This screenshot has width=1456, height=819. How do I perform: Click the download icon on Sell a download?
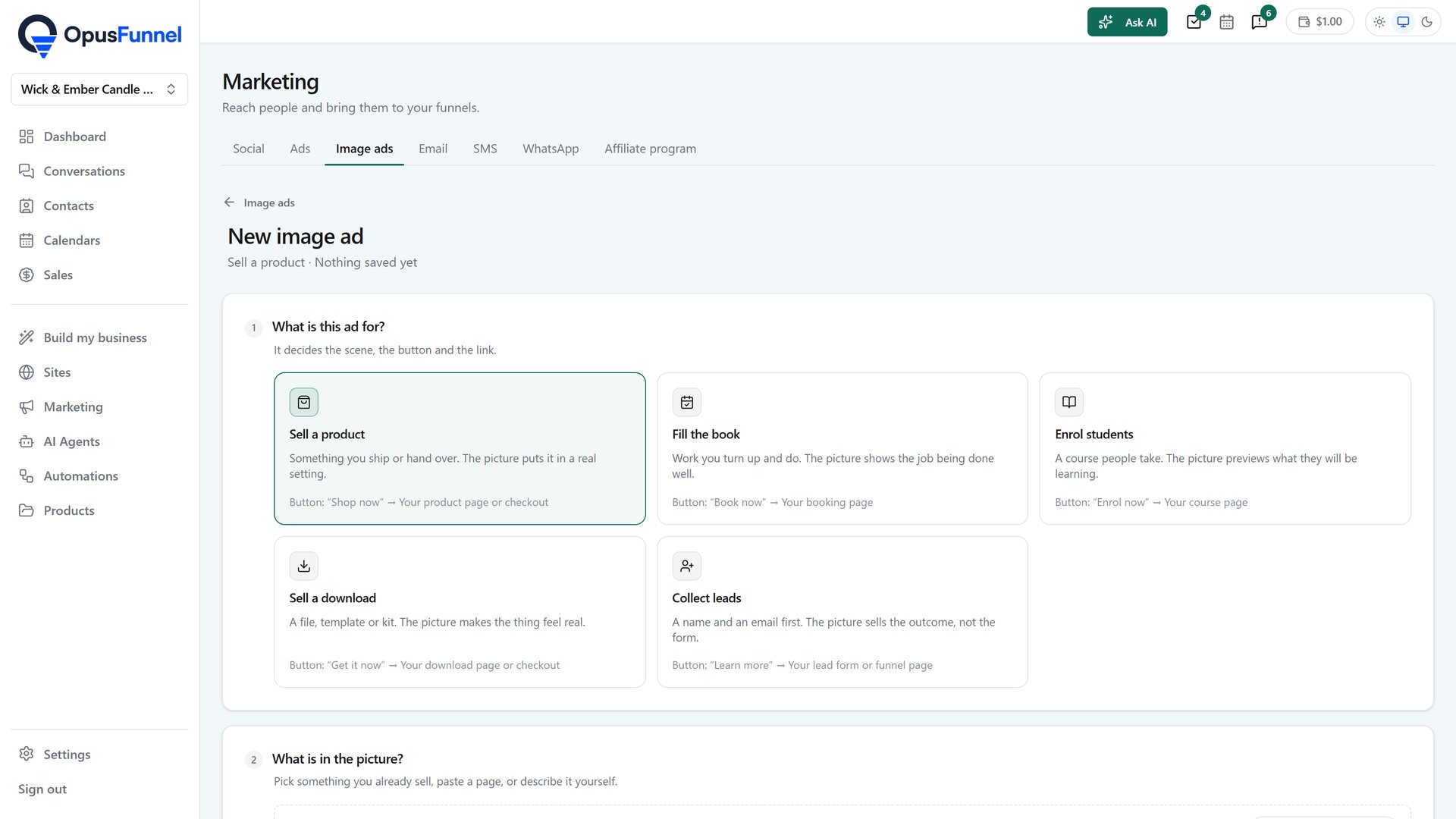coord(304,566)
